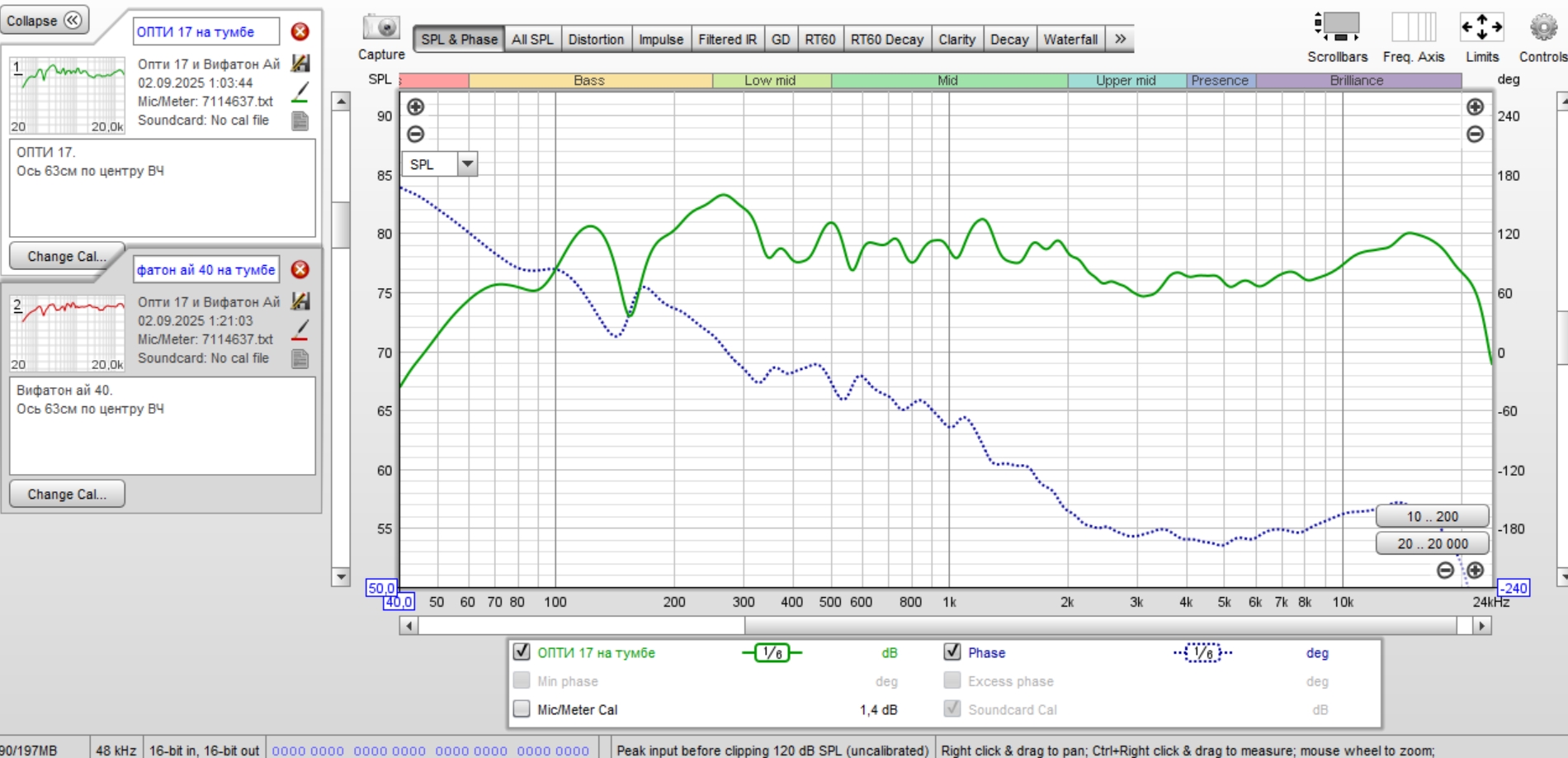Zoom in phase axis, top-right plus icon
This screenshot has height=758, width=1568.
pyautogui.click(x=1476, y=107)
